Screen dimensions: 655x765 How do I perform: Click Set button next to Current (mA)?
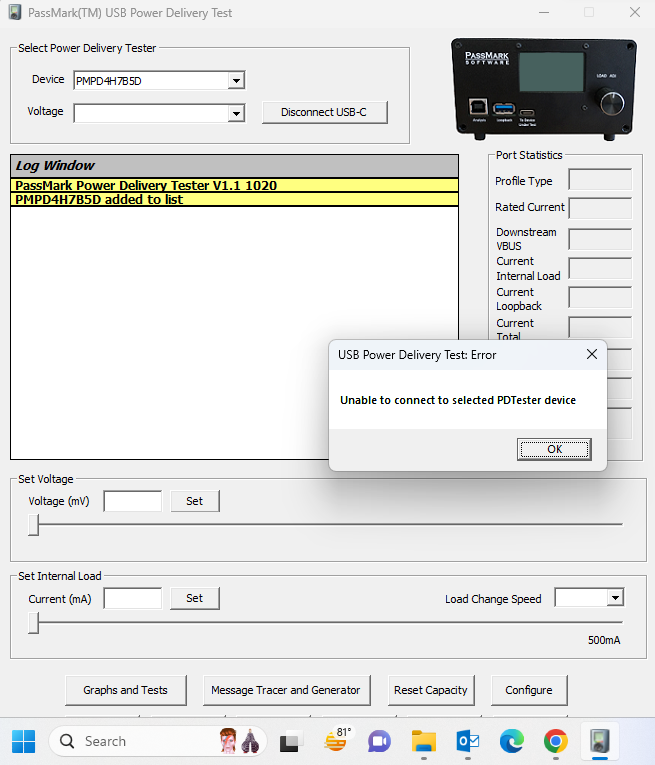pos(195,599)
